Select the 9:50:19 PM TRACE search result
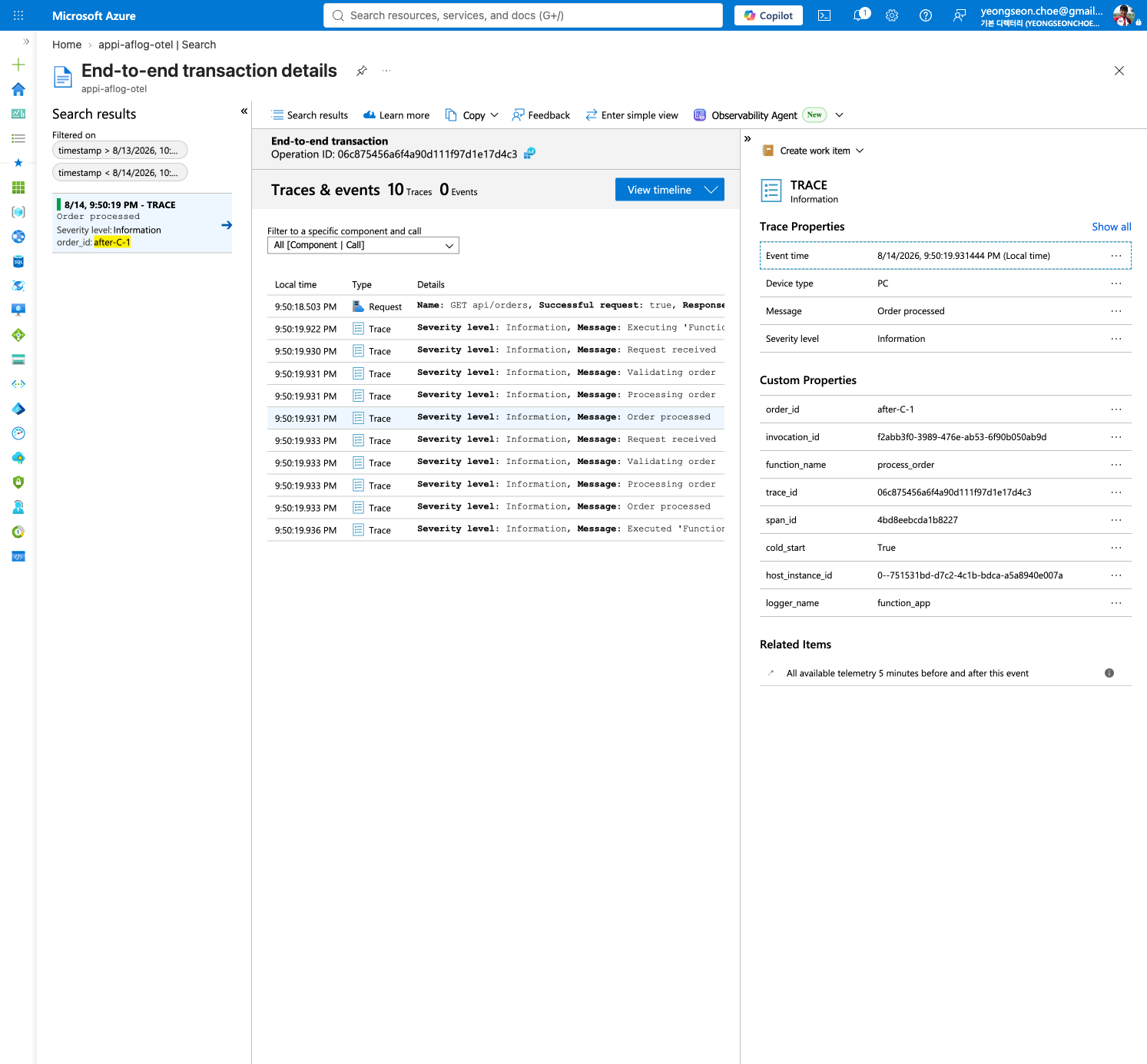This screenshot has height=1064, width=1147. pos(142,223)
